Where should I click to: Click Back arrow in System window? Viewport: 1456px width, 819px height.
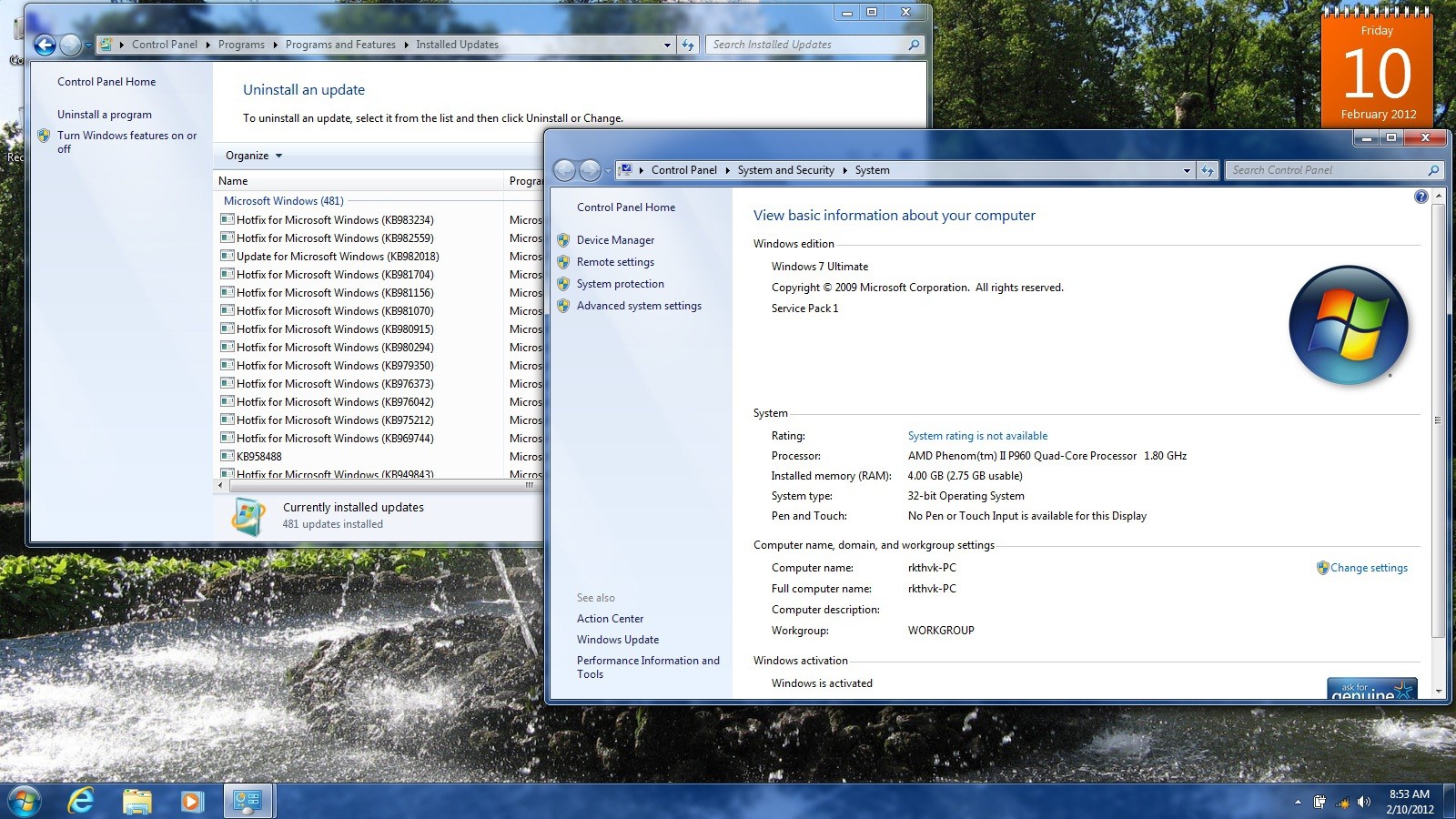[x=564, y=170]
